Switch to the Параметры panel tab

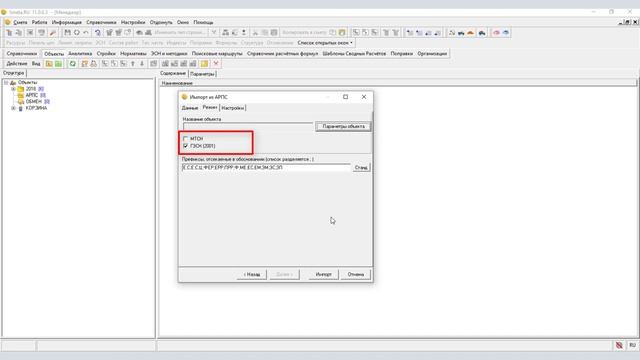tap(202, 74)
